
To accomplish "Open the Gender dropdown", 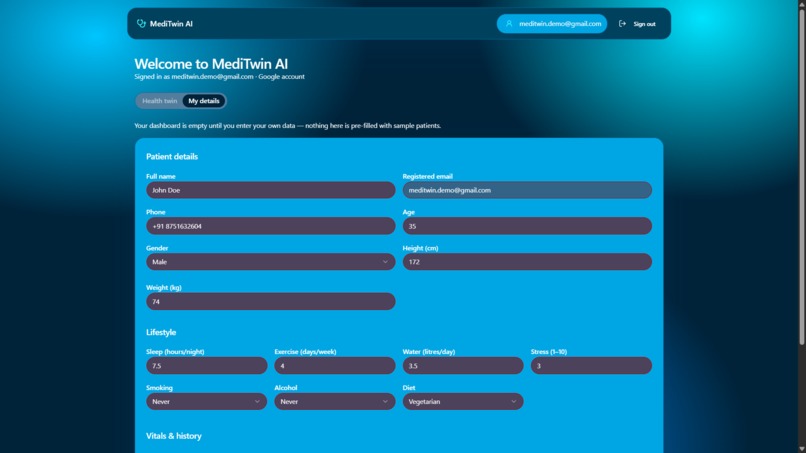I will pyautogui.click(x=270, y=262).
